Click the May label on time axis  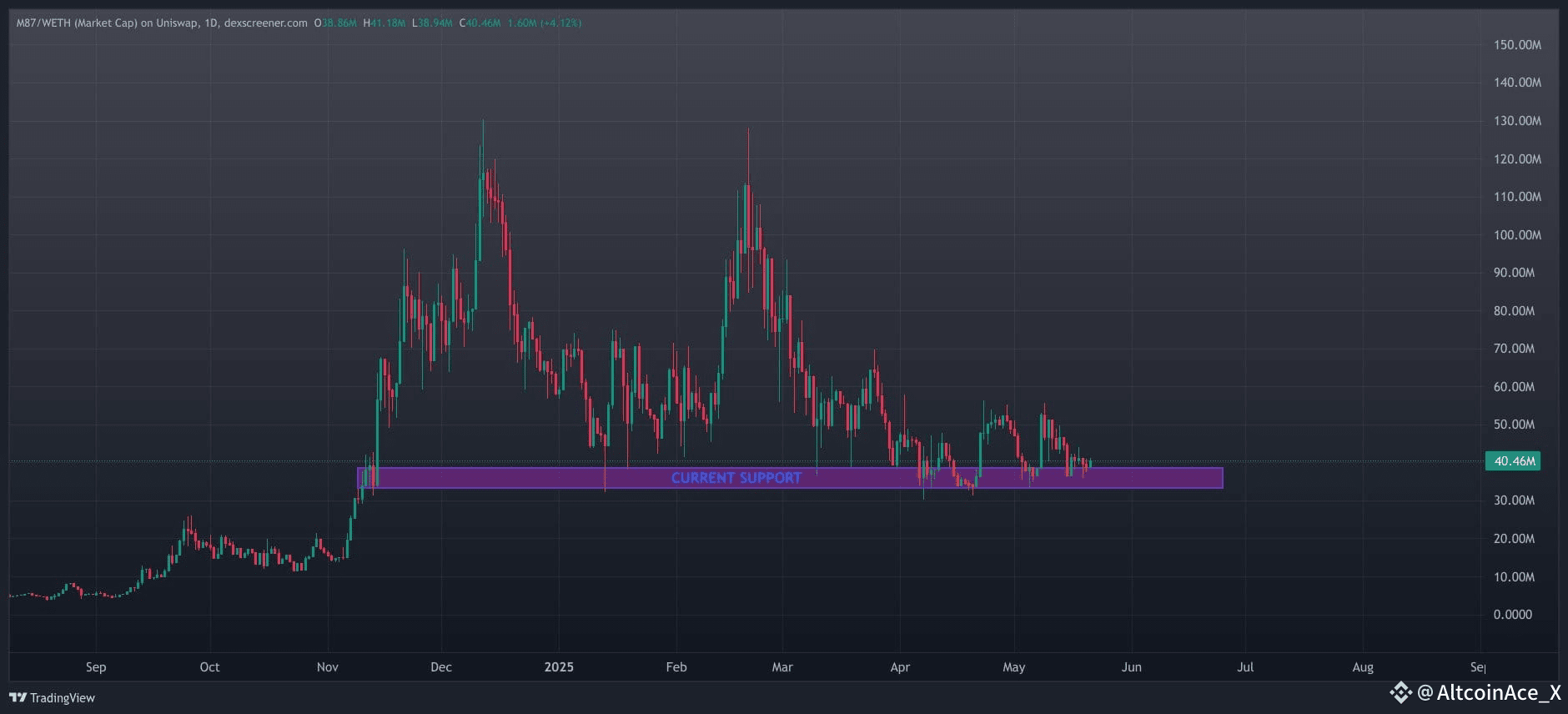click(1014, 667)
